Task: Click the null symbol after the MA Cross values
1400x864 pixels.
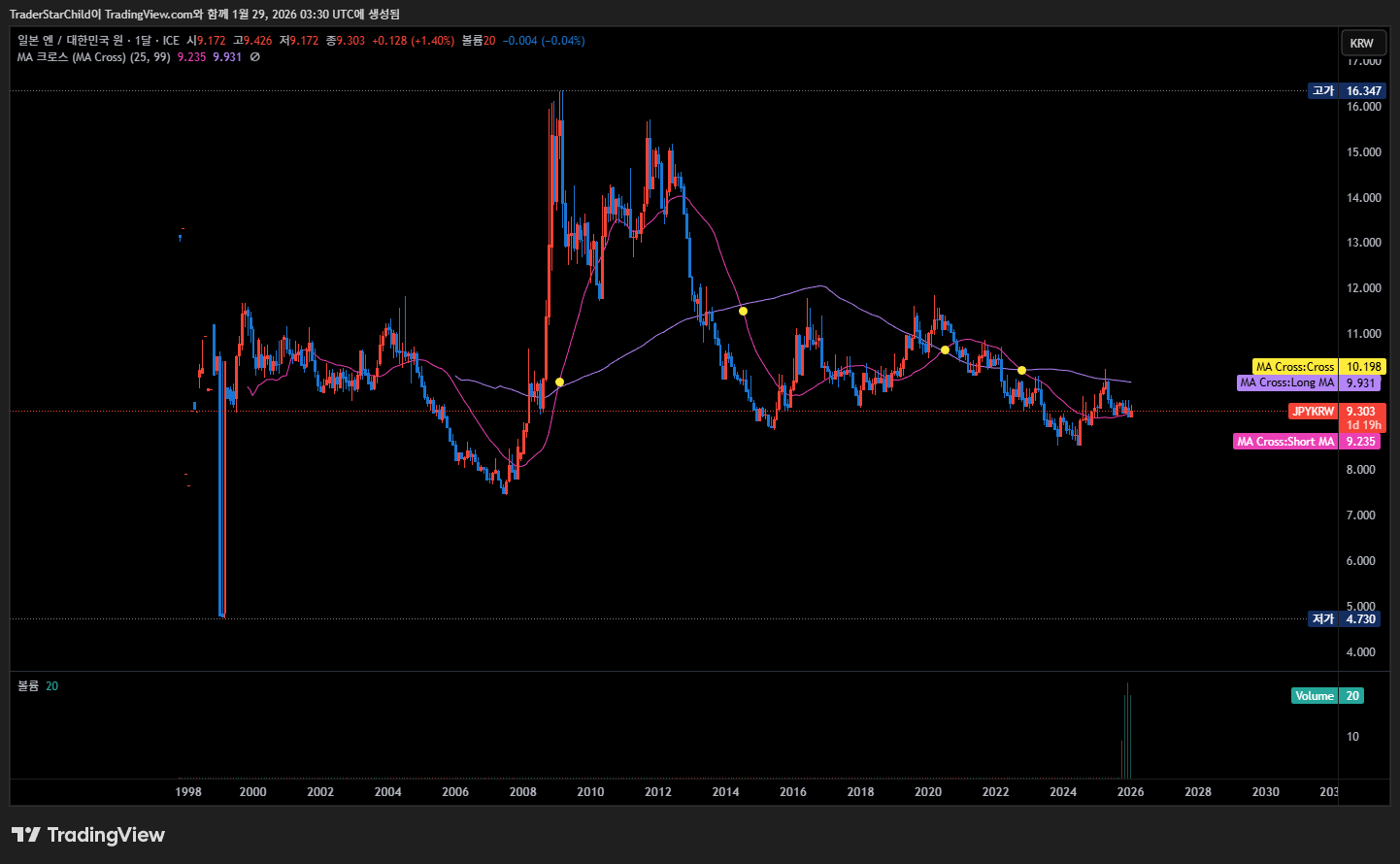Action: [x=254, y=57]
